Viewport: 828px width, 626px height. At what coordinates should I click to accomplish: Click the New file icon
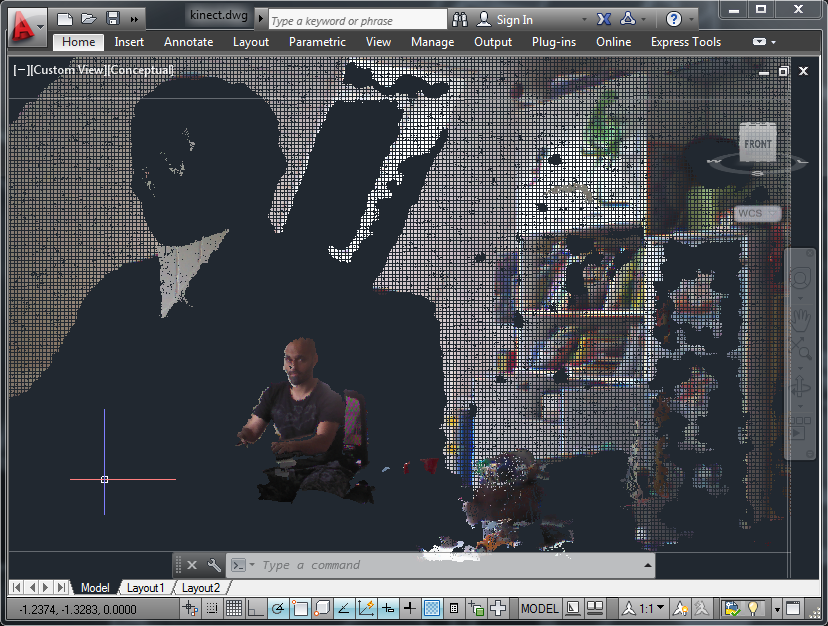[65, 19]
